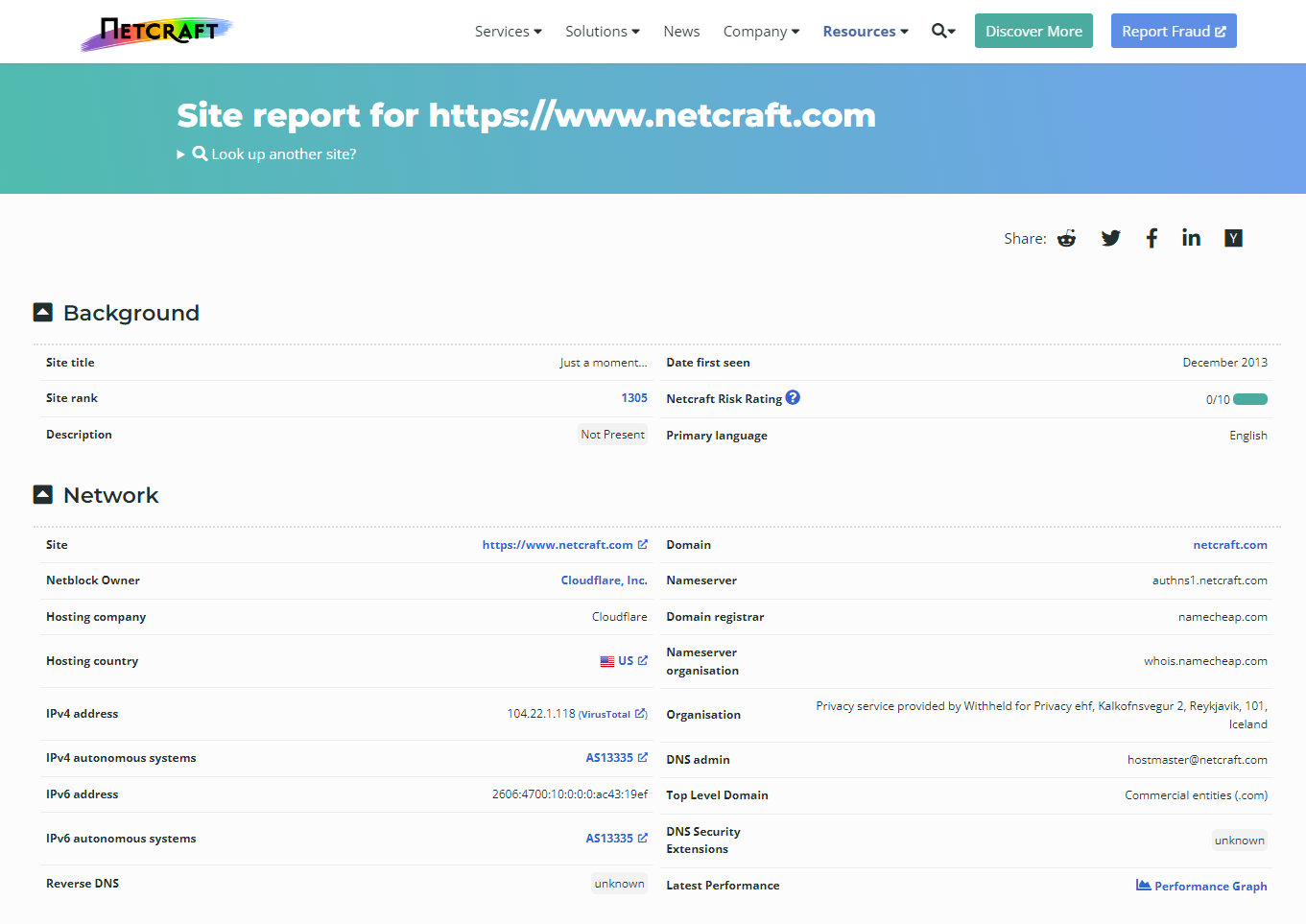Open site rank 1305 link

[x=634, y=398]
